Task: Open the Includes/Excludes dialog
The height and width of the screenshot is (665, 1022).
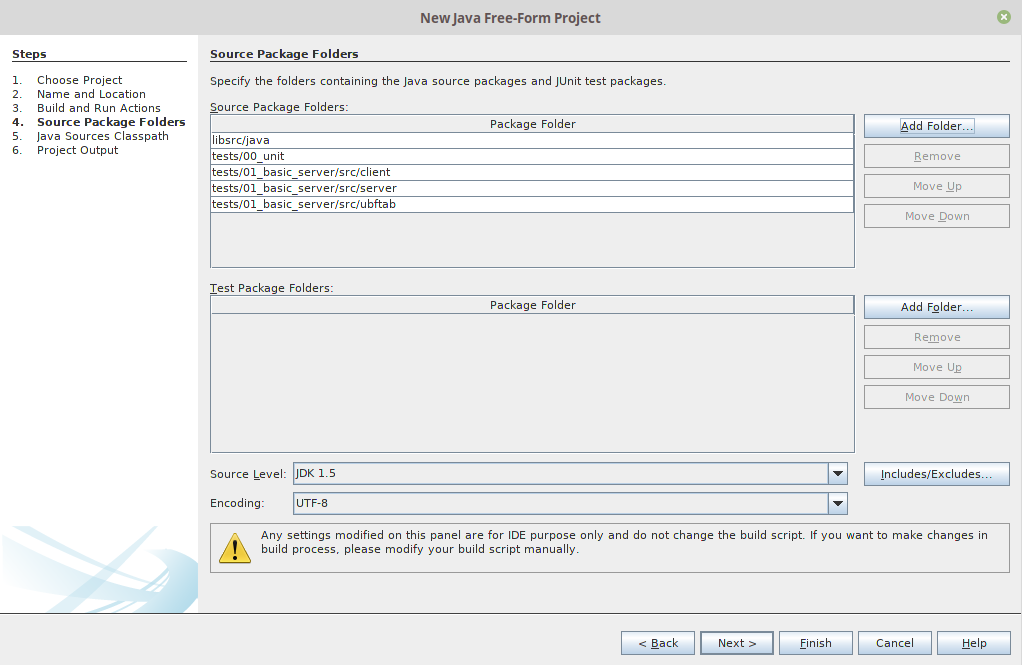Action: pos(936,474)
